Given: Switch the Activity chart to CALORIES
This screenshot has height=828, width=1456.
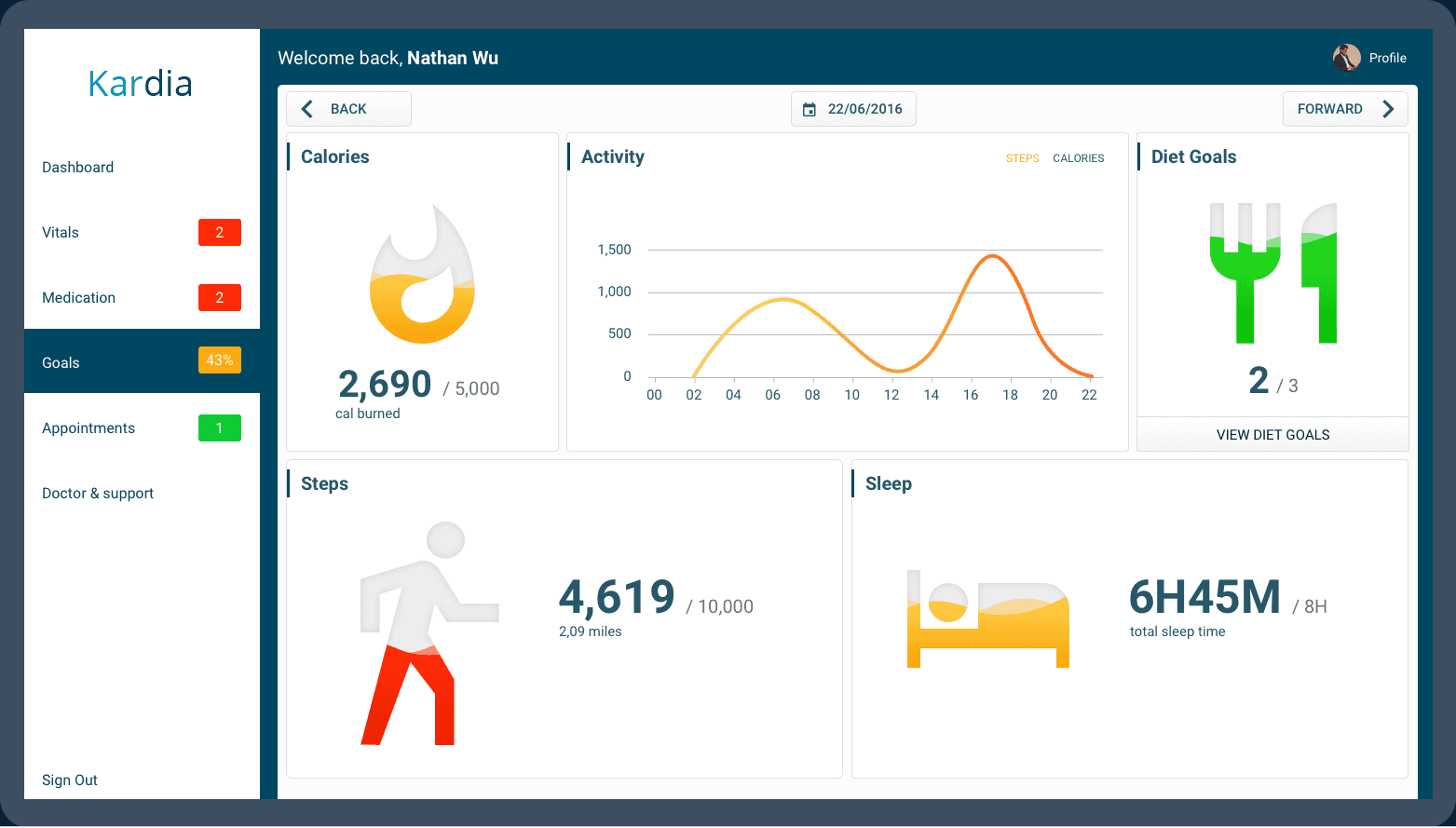Looking at the screenshot, I should (1078, 158).
